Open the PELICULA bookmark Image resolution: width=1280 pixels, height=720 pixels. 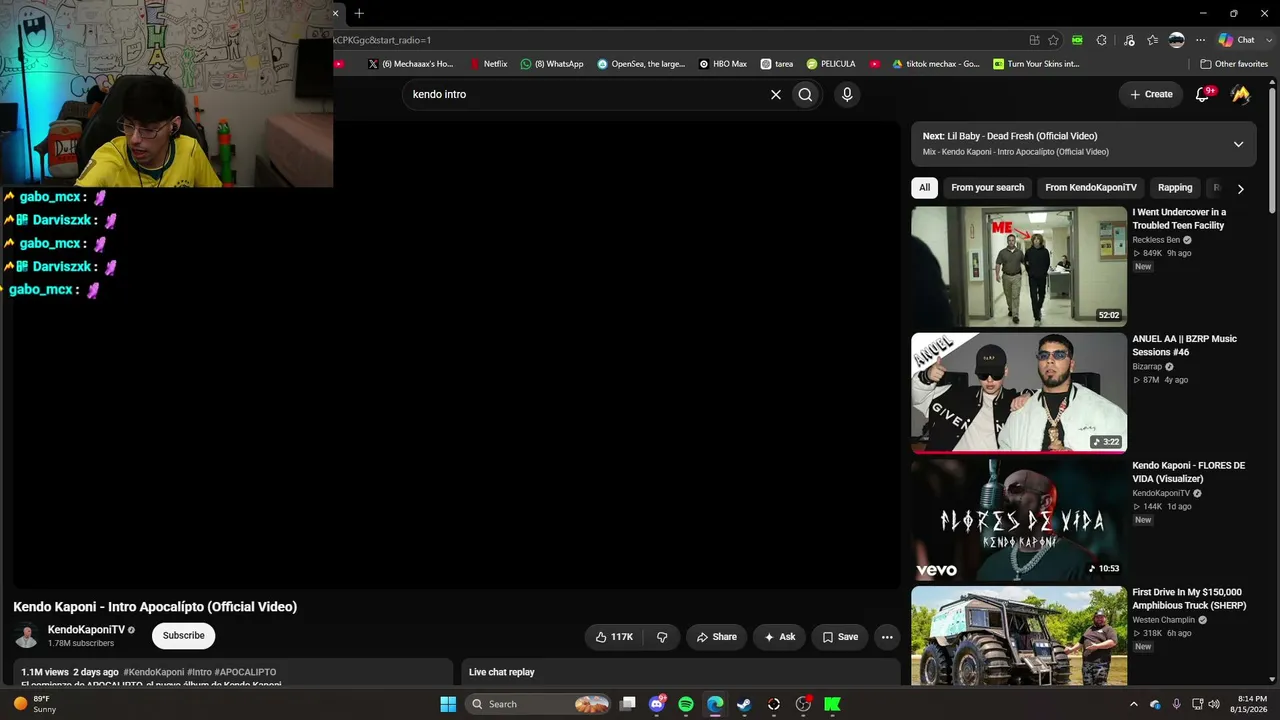831,64
